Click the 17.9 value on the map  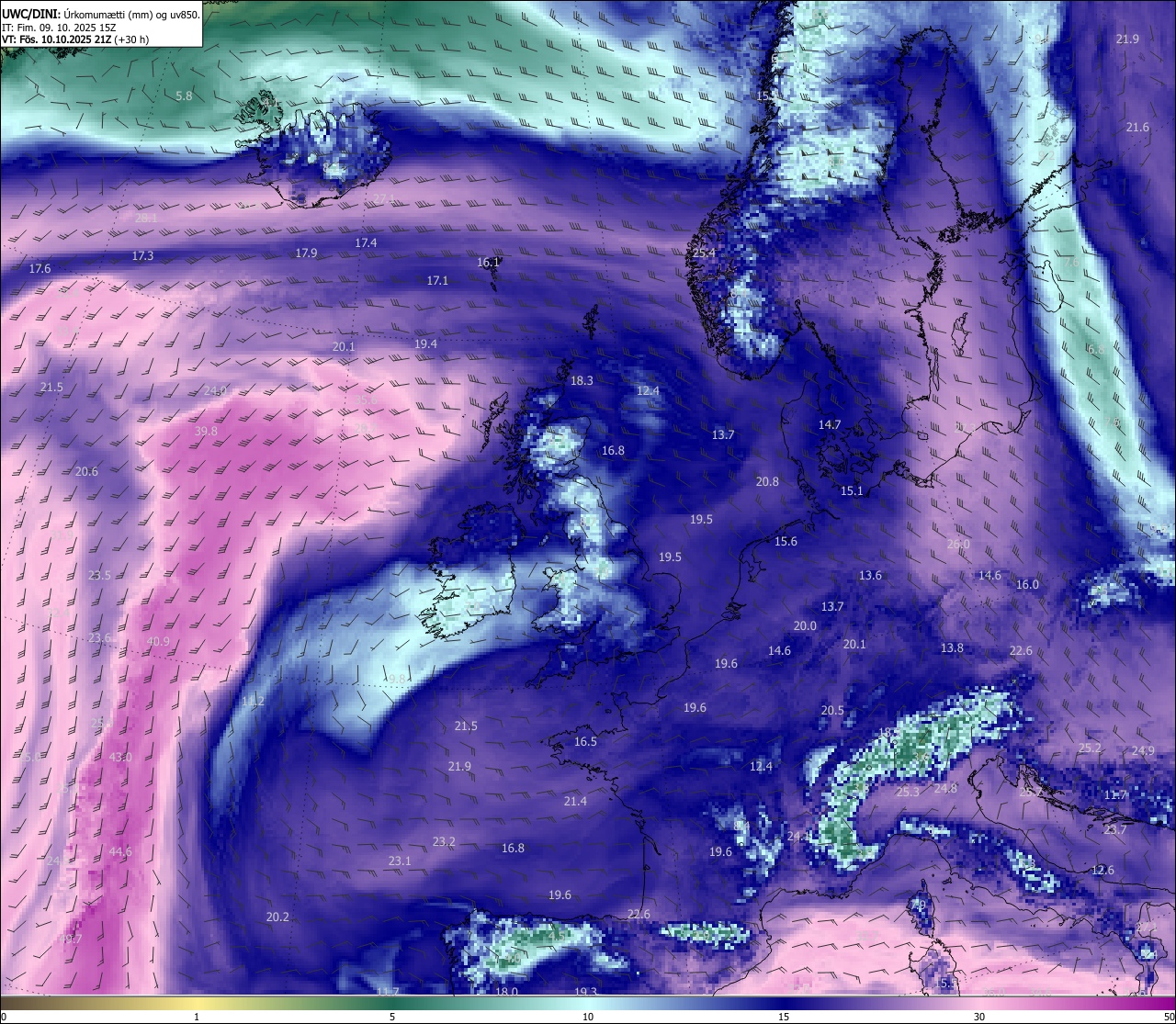point(306,253)
